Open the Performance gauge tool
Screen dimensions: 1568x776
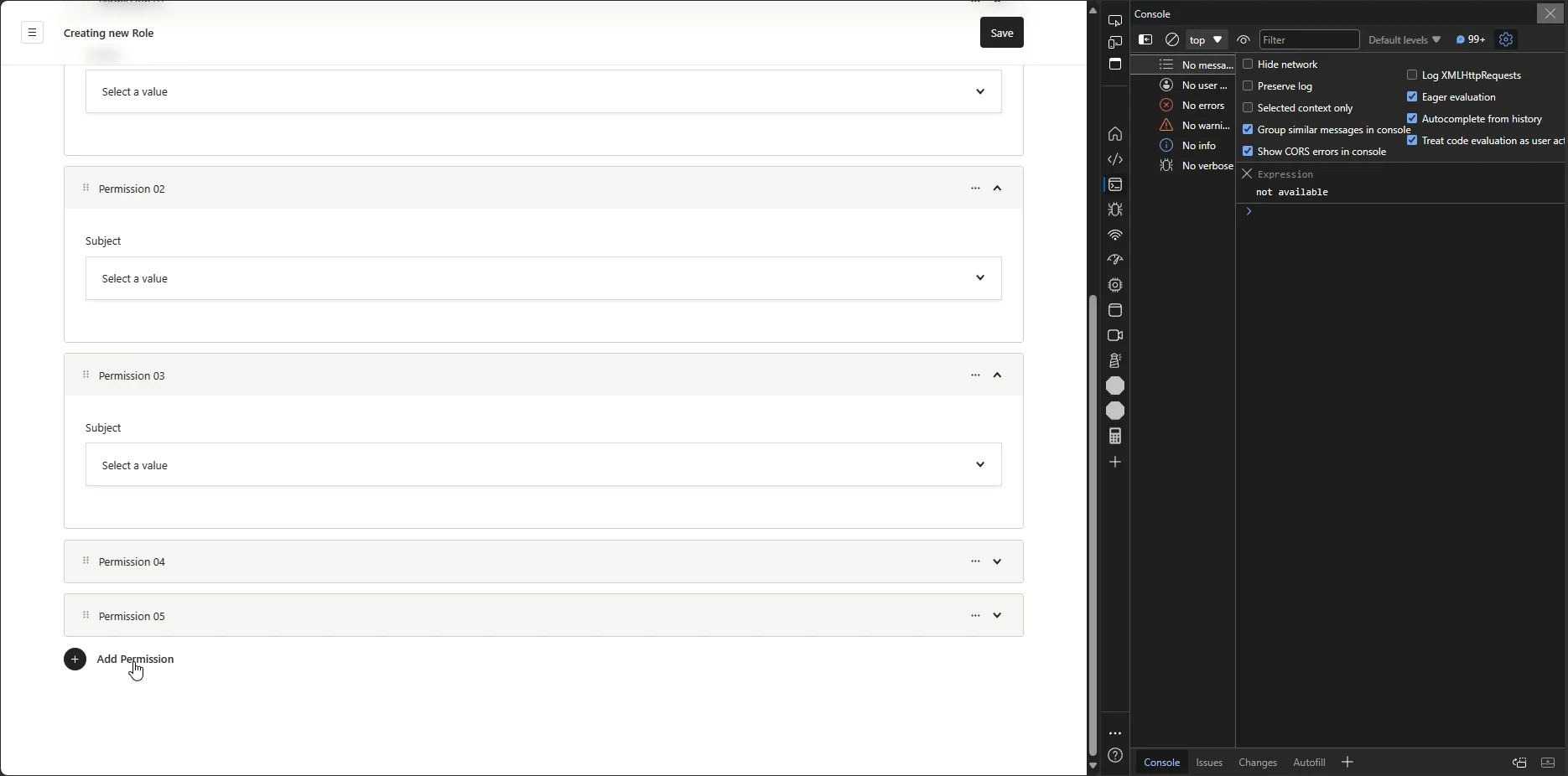point(1115,260)
